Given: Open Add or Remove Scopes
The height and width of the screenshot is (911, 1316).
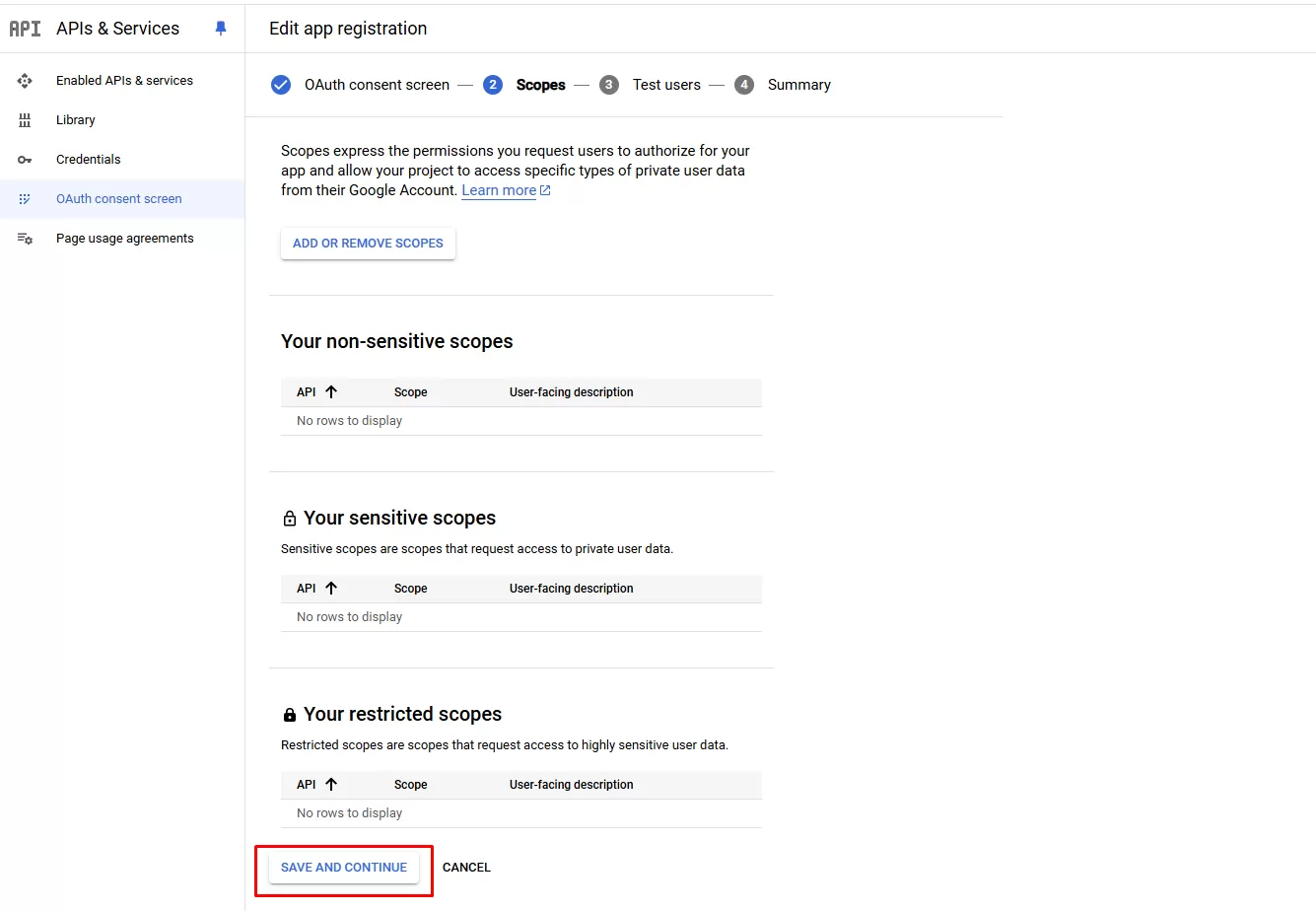Looking at the screenshot, I should click(x=368, y=244).
